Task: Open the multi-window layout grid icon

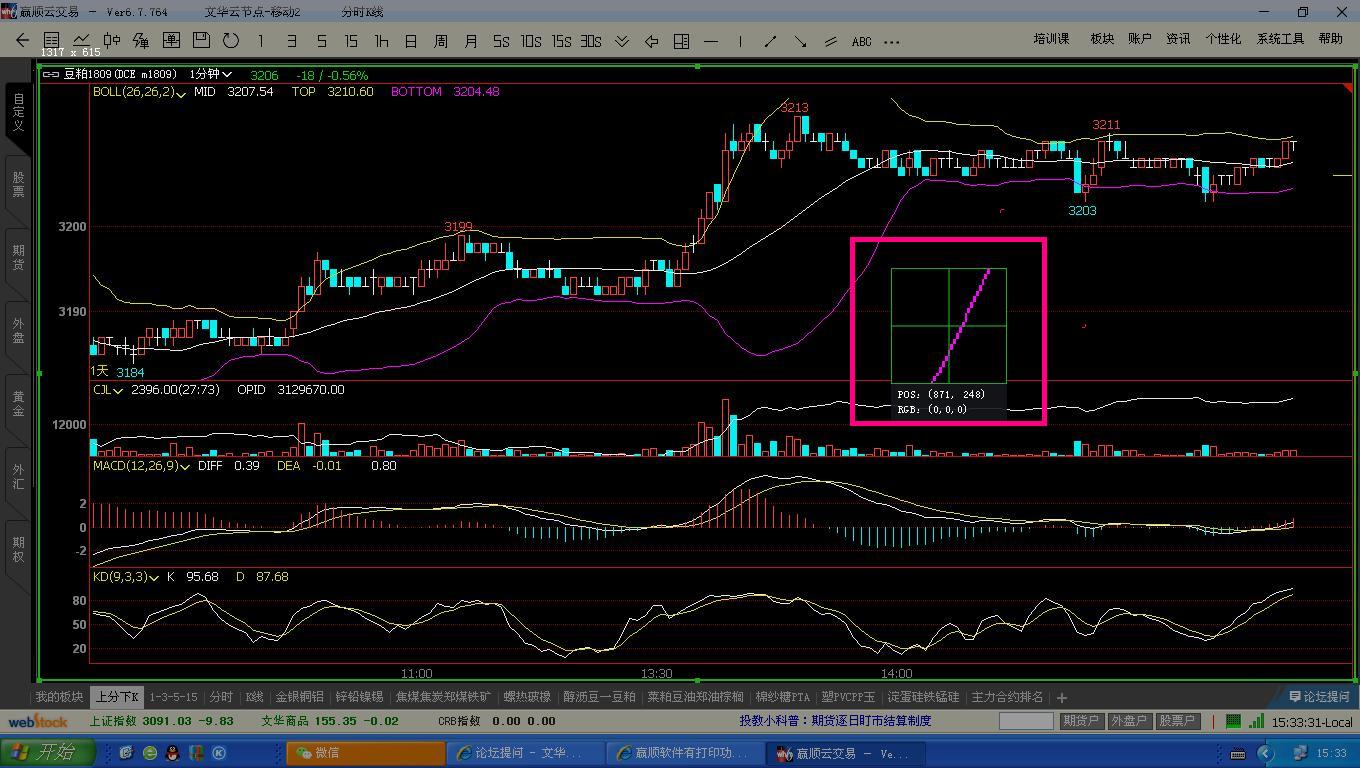Action: point(681,41)
